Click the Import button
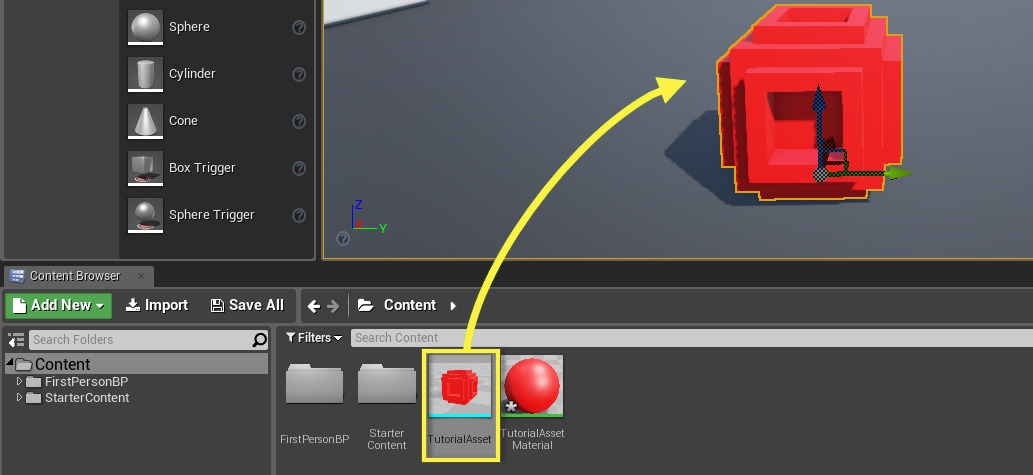The image size is (1033, 475). (157, 305)
